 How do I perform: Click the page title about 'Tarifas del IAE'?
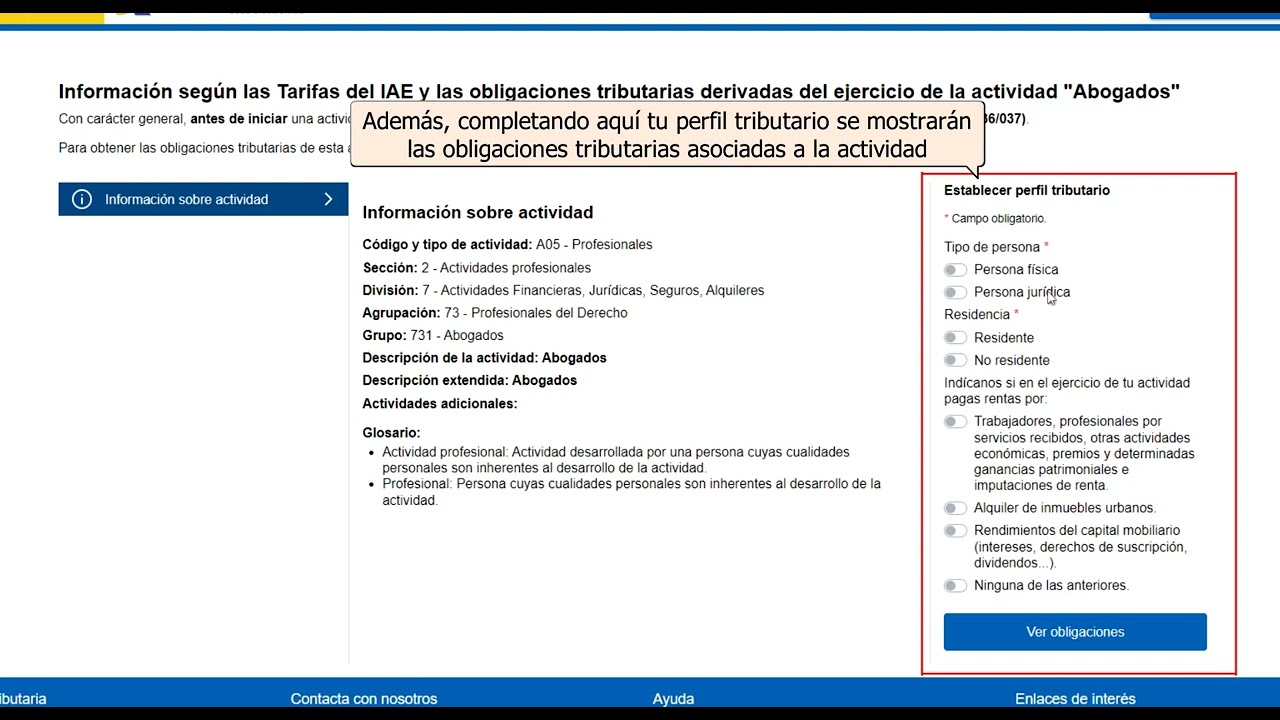tap(619, 92)
